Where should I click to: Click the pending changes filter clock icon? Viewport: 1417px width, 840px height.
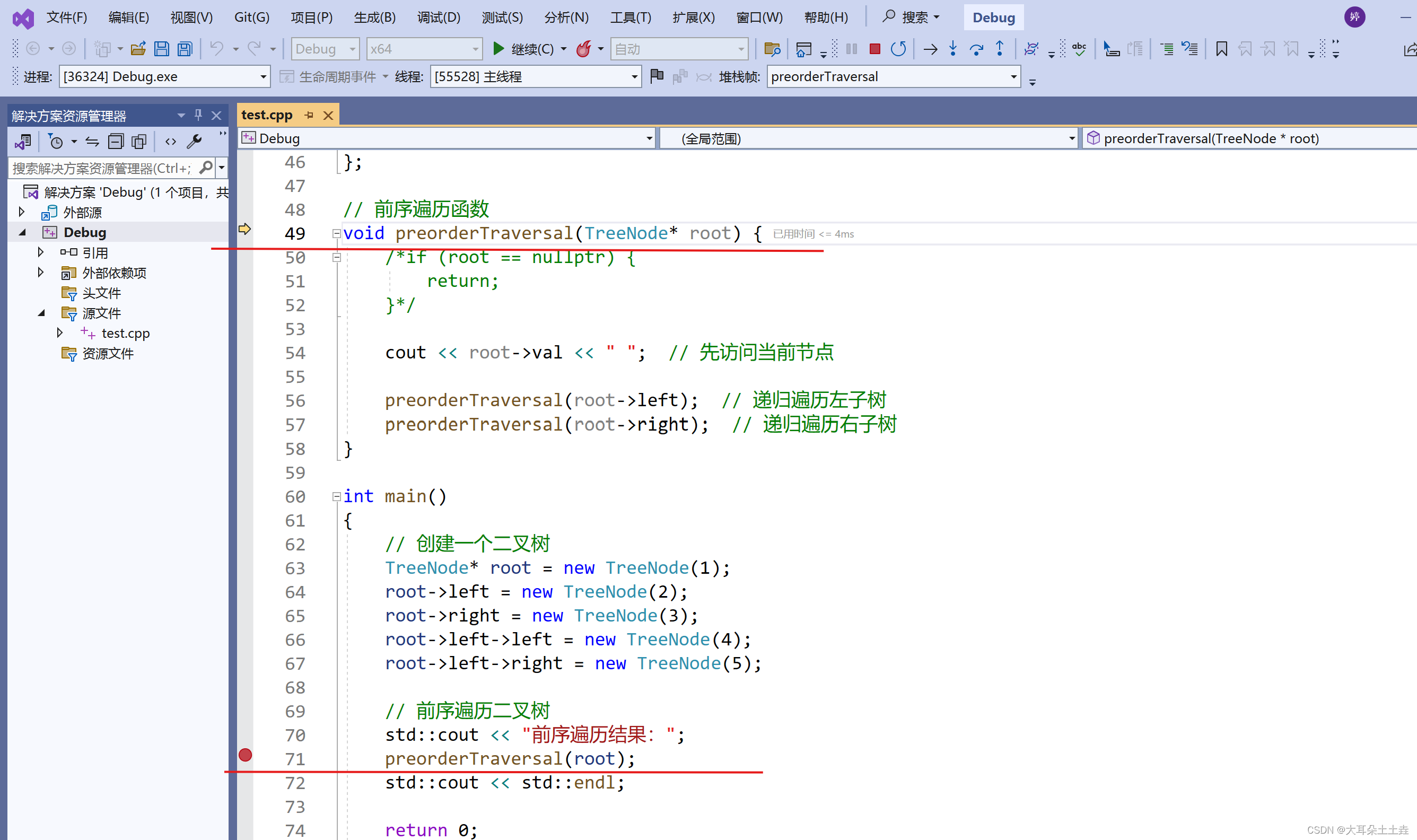coord(56,141)
